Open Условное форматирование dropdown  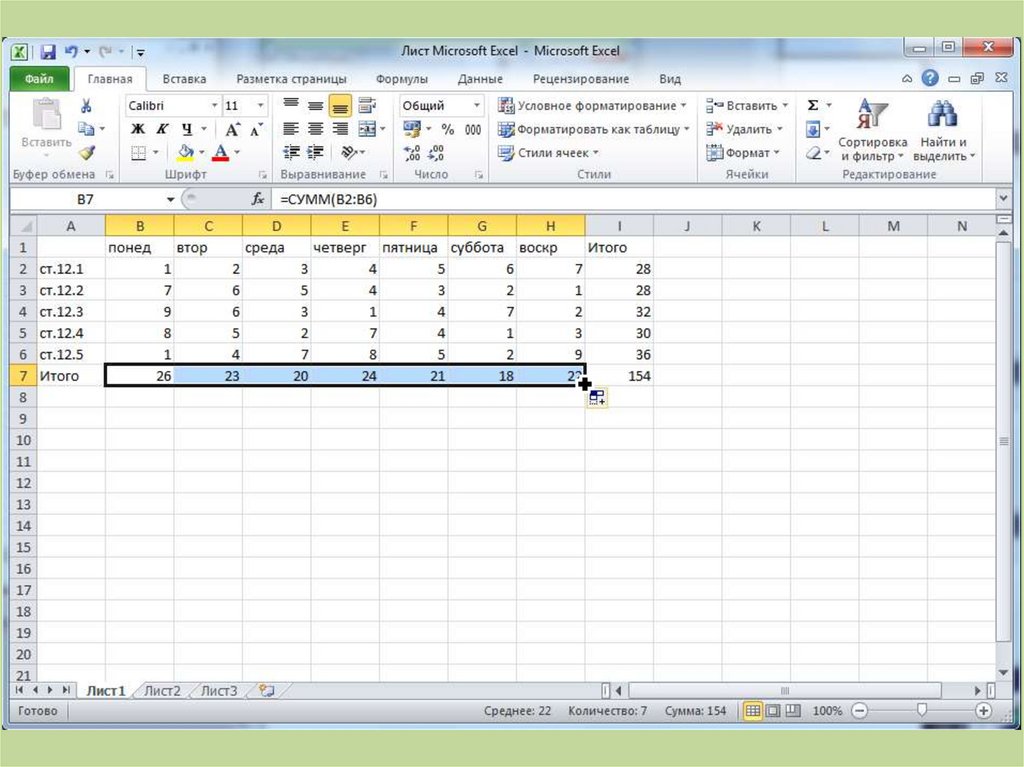click(x=593, y=106)
